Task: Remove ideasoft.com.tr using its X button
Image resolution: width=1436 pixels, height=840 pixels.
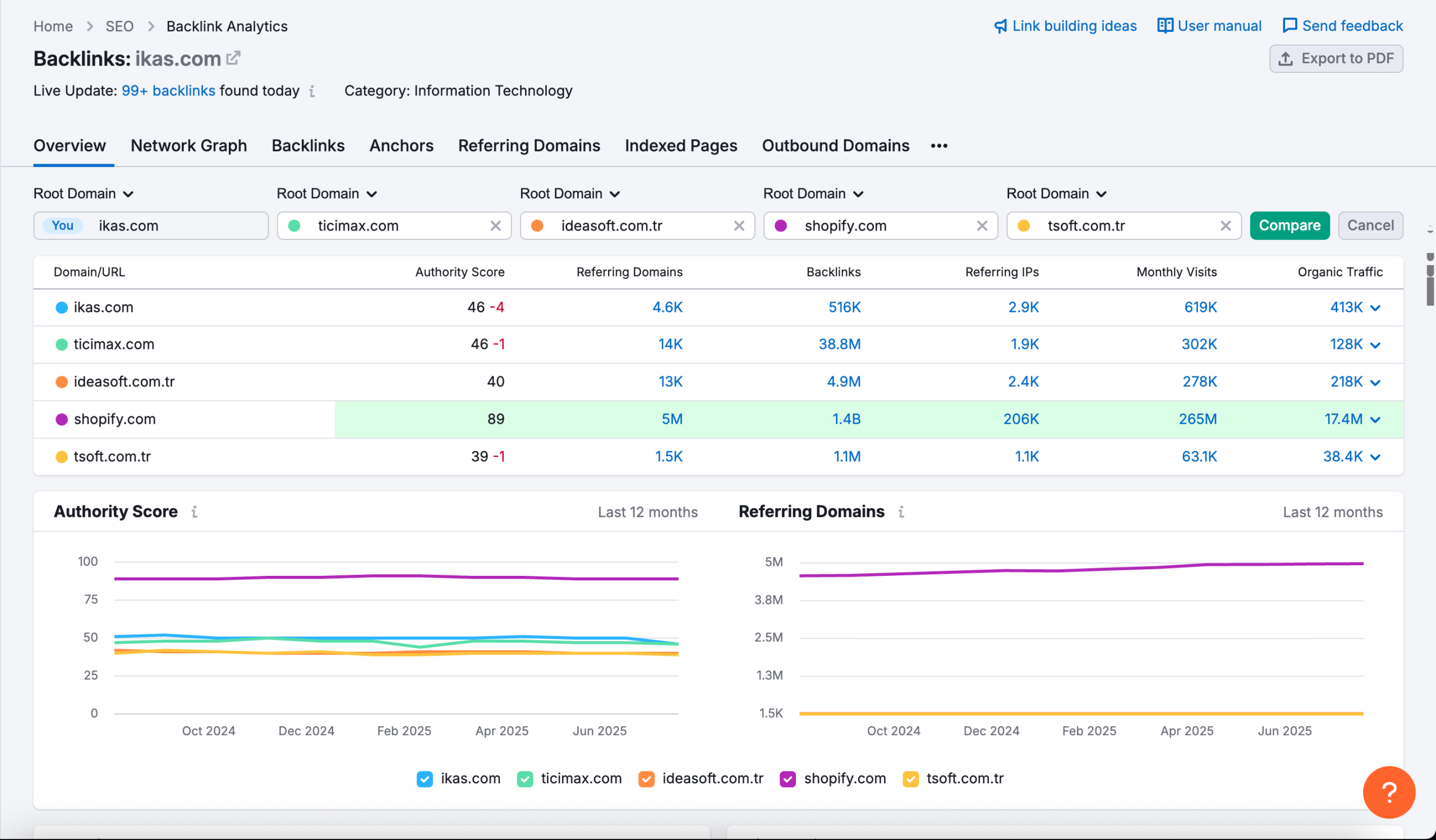Action: tap(739, 225)
